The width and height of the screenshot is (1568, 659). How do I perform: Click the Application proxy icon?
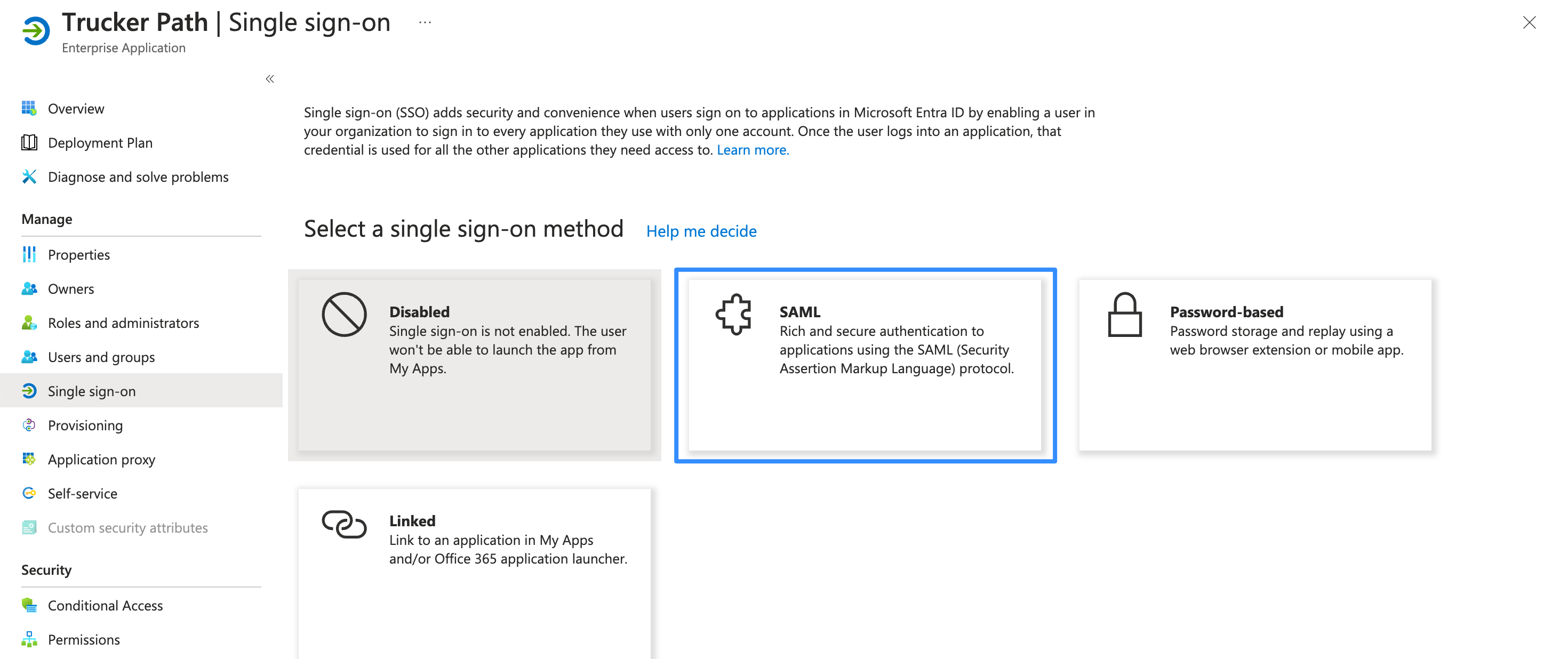pos(29,459)
